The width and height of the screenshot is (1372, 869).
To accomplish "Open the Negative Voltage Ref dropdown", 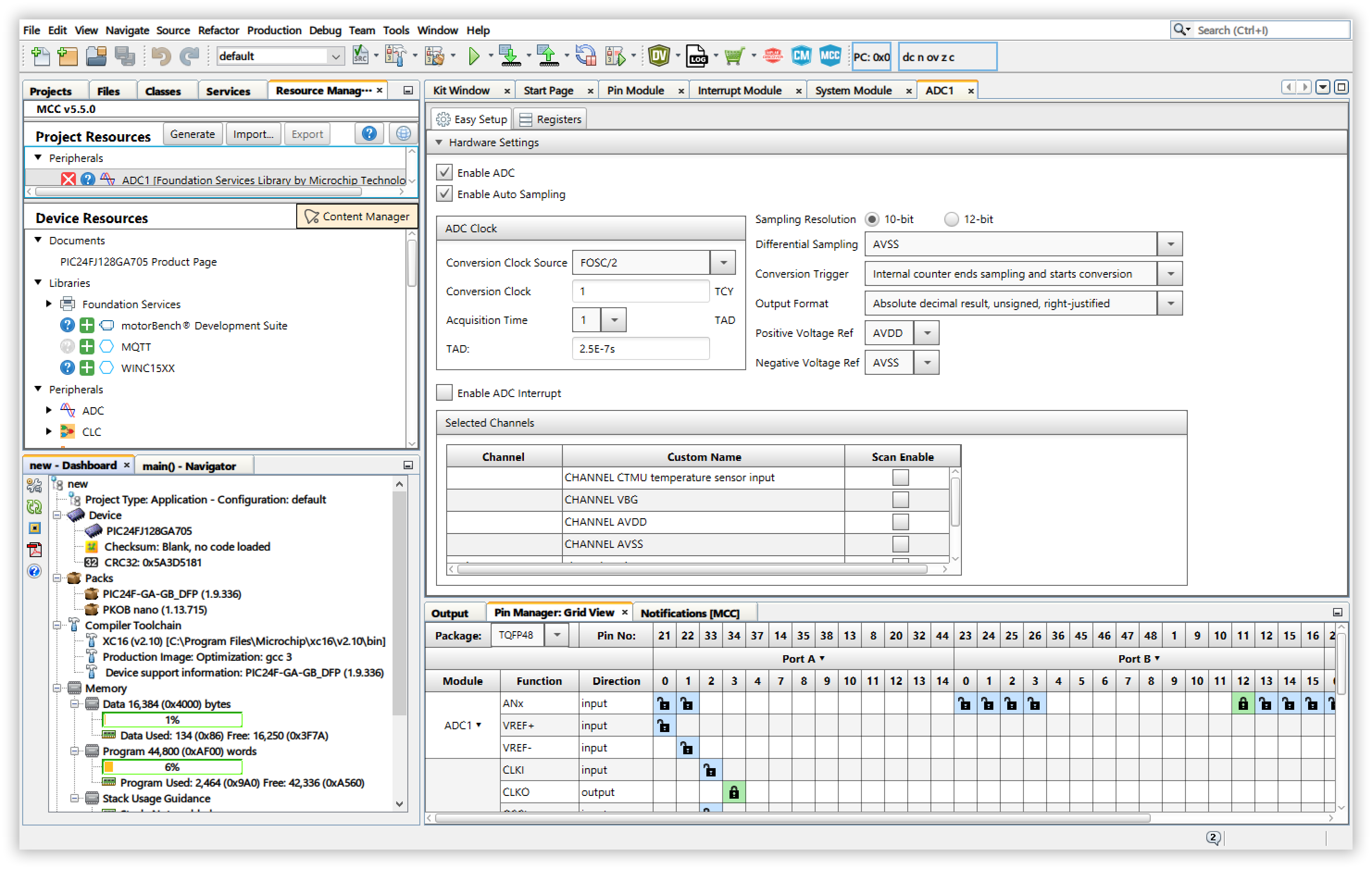I will (927, 363).
